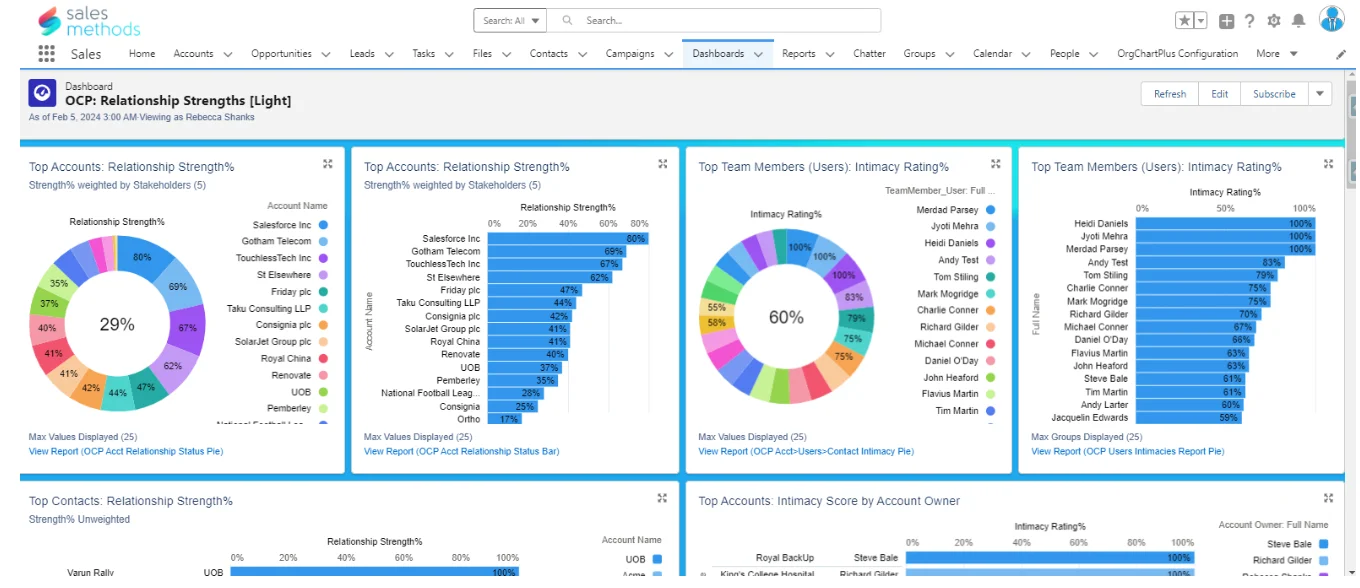Click the pencil icon to edit navigation
The width and height of the screenshot is (1360, 588).
point(1341,54)
